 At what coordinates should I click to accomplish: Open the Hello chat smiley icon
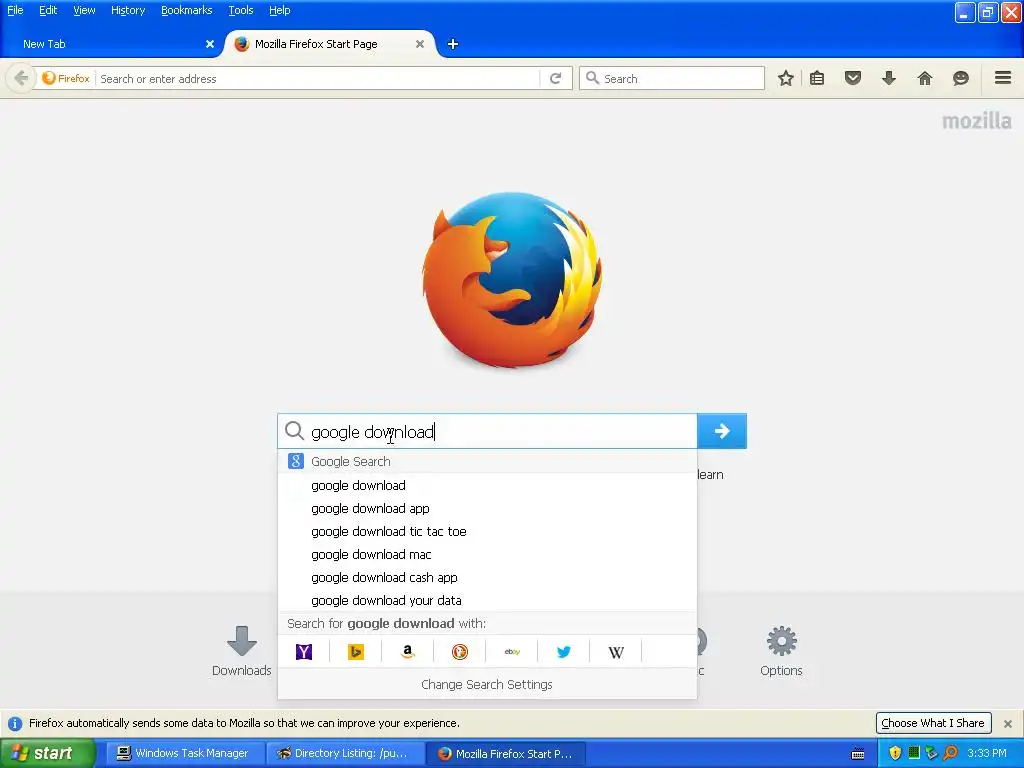click(x=961, y=78)
